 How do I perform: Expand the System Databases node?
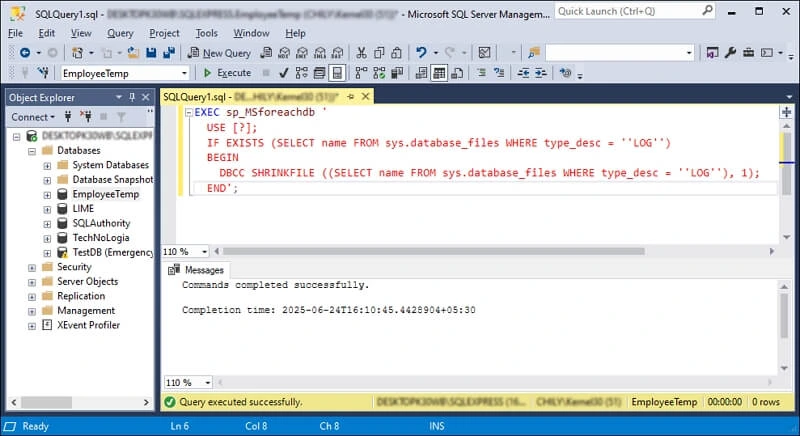pos(47,166)
